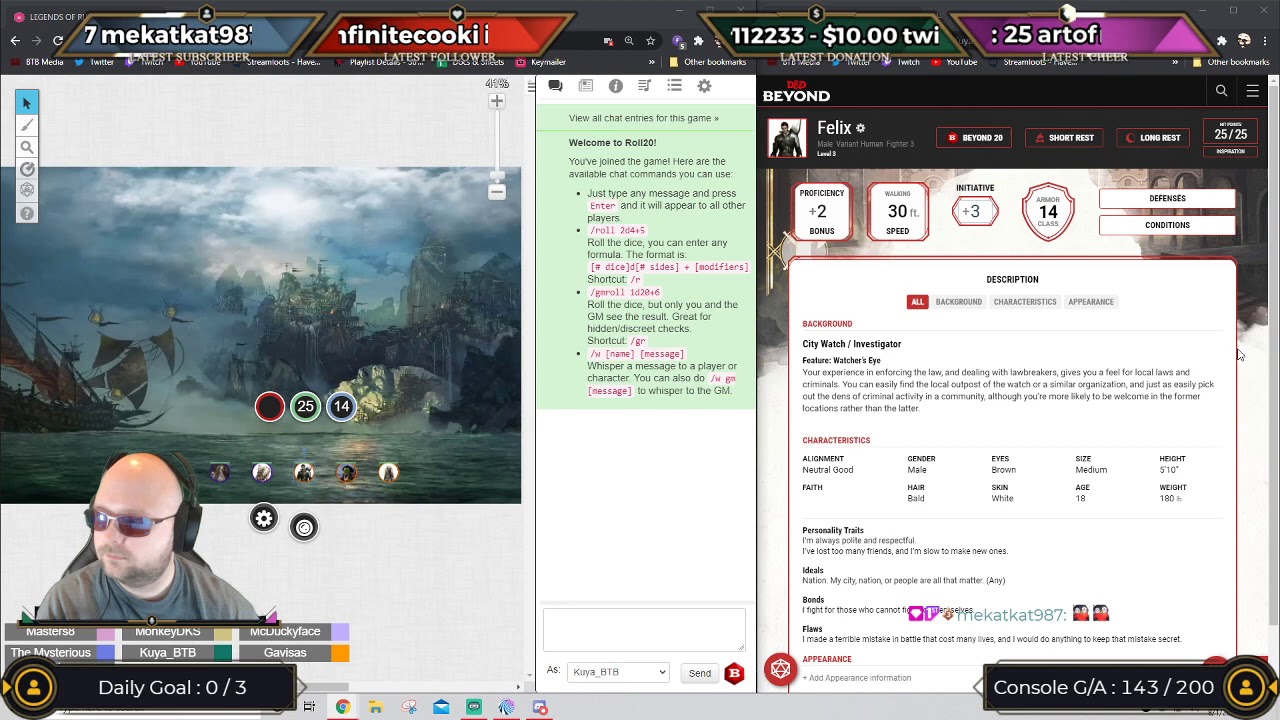The height and width of the screenshot is (720, 1280).
Task: Switch to the Background description filter
Action: [958, 302]
